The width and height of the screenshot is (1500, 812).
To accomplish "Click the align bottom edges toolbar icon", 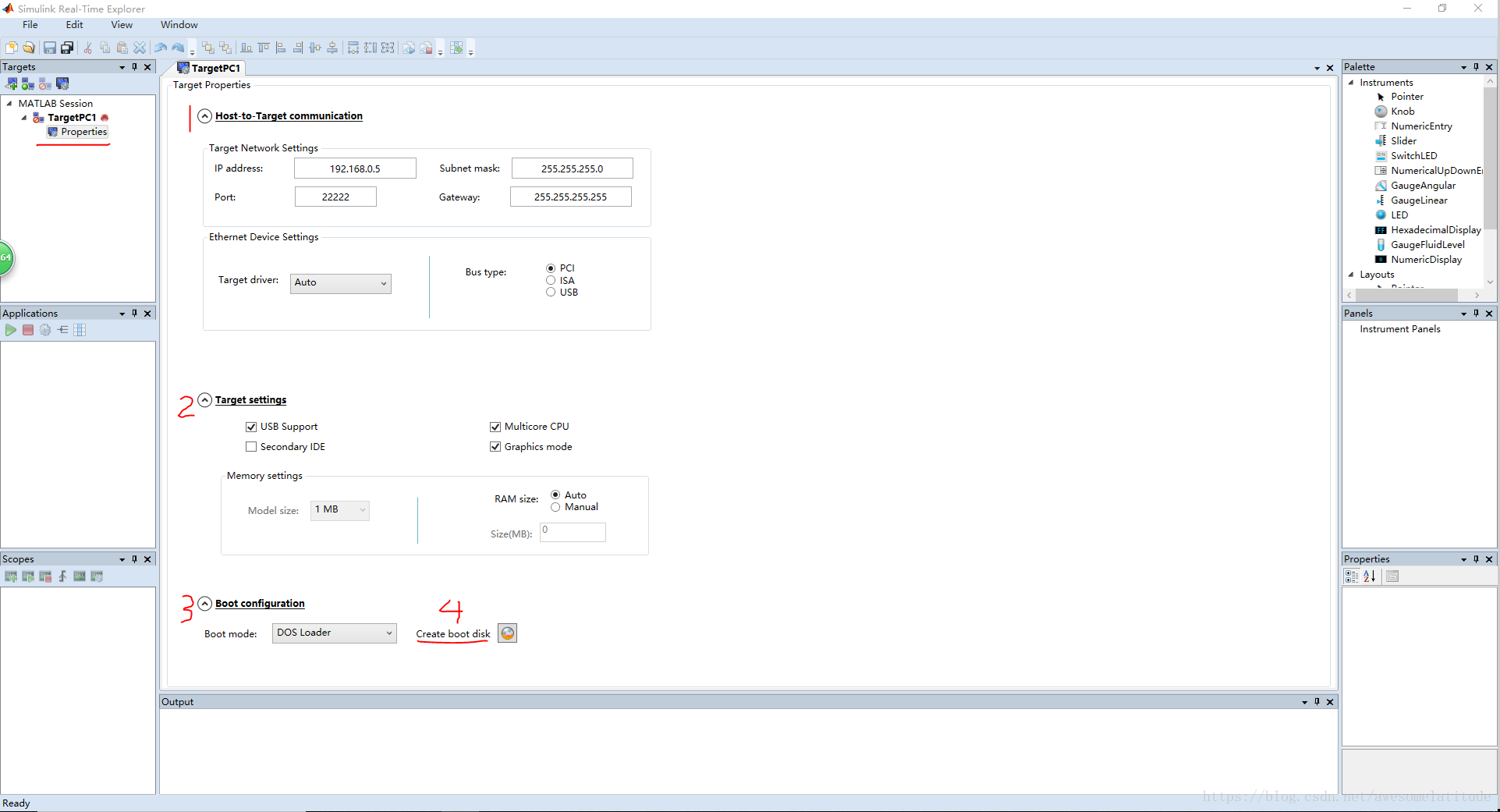I will [246, 48].
